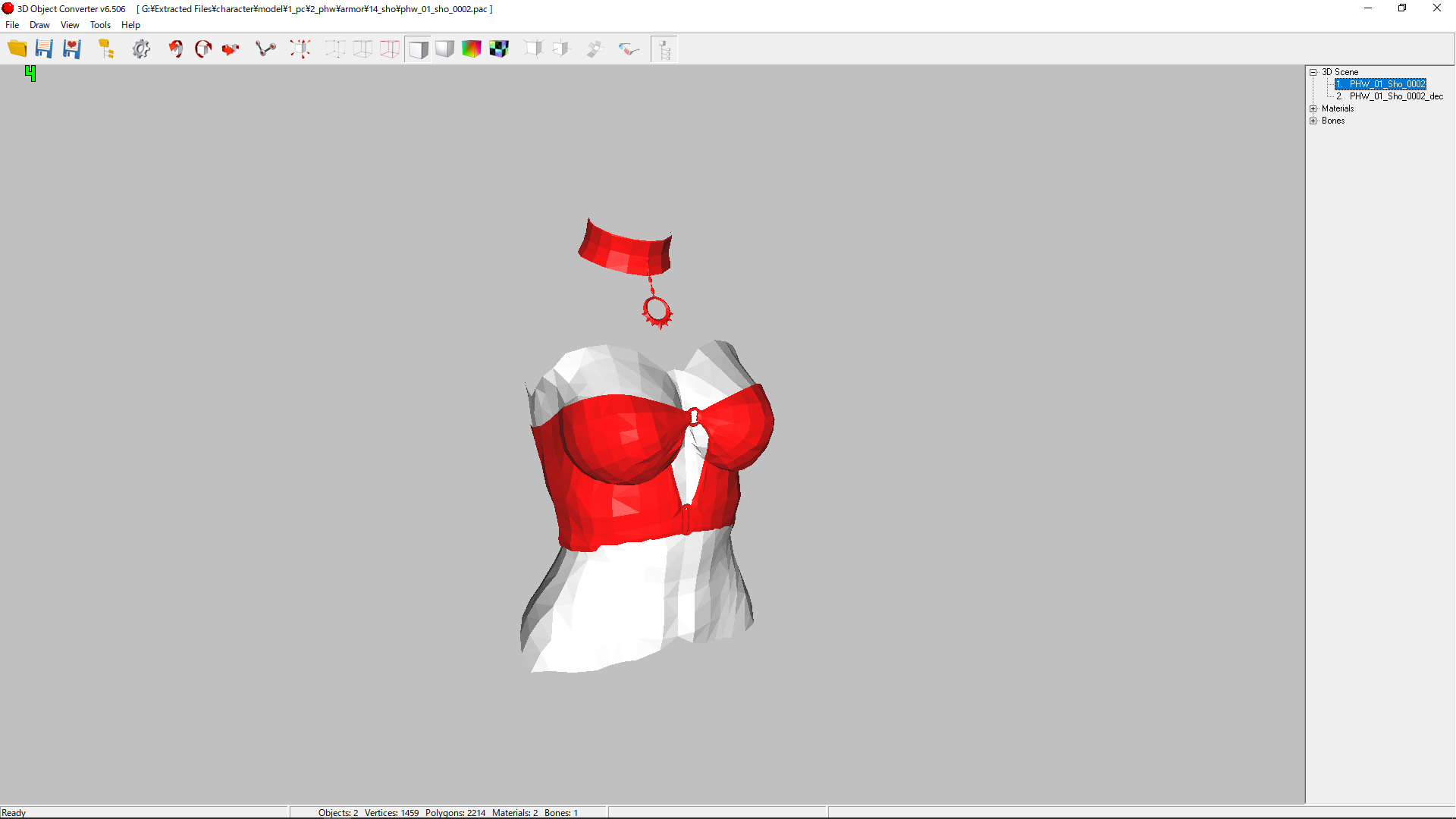This screenshot has height=819, width=1456.
Task: Click the red wireframe cube icon
Action: tap(390, 49)
